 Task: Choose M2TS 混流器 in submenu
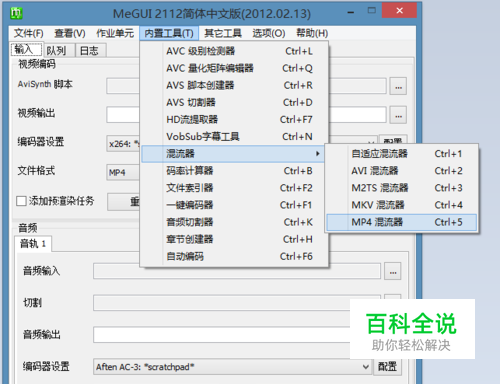(x=402, y=188)
